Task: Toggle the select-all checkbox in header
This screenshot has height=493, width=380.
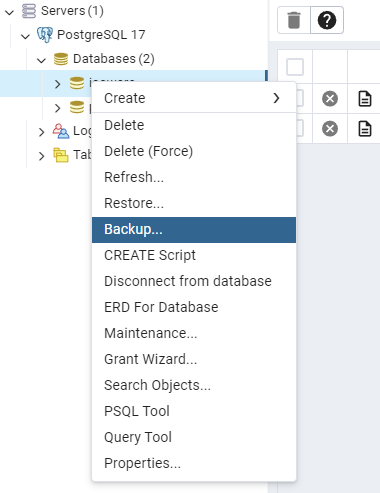Action: tap(295, 67)
